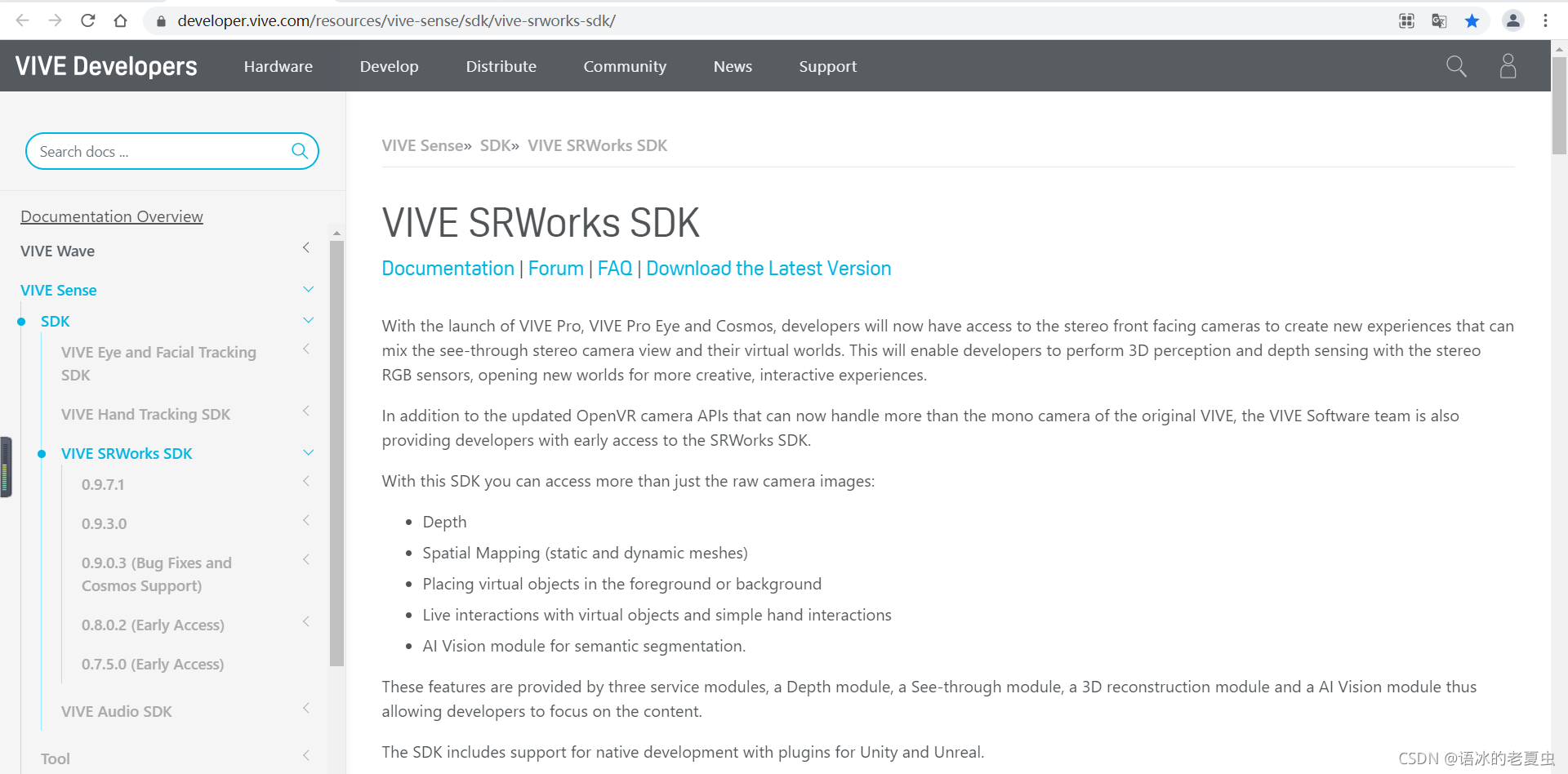Open 0.7.5.0 (Early Access) page

tap(153, 664)
